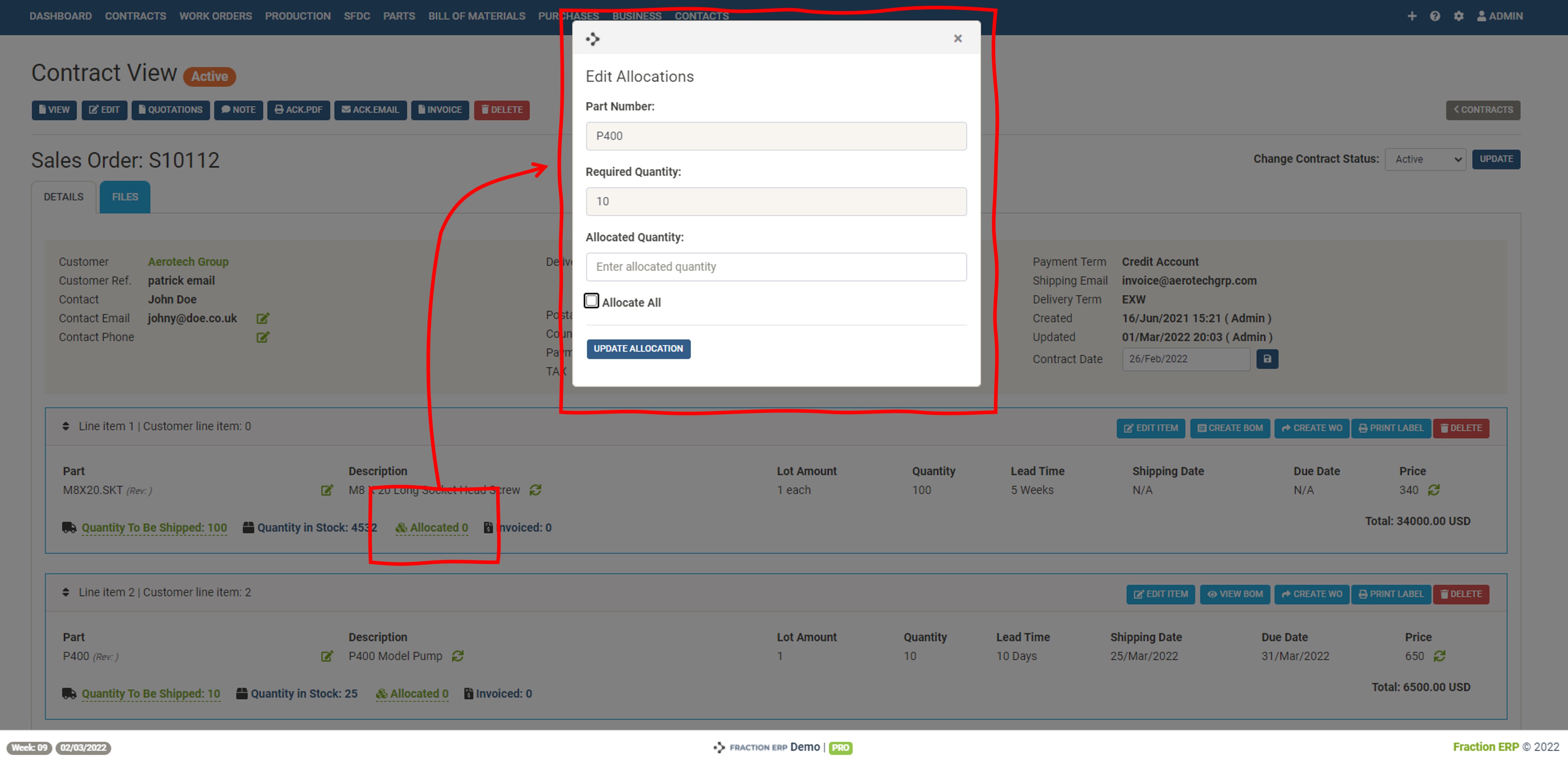Screen dimensions: 1568x759
Task: Click edit icon beside Contact Email
Action: (262, 319)
